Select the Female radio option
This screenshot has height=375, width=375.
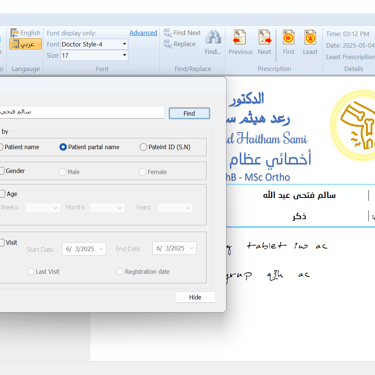point(153,172)
